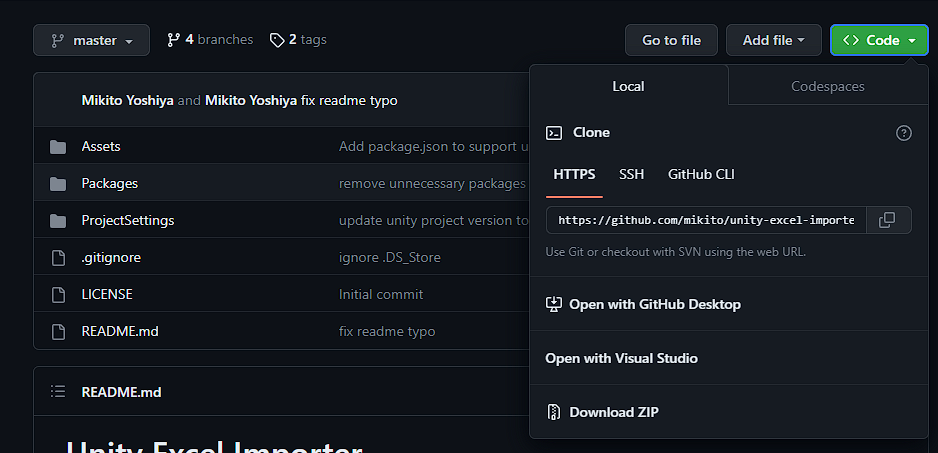This screenshot has height=453, width=938.
Task: Open the LICENSE file
Action: 107,294
